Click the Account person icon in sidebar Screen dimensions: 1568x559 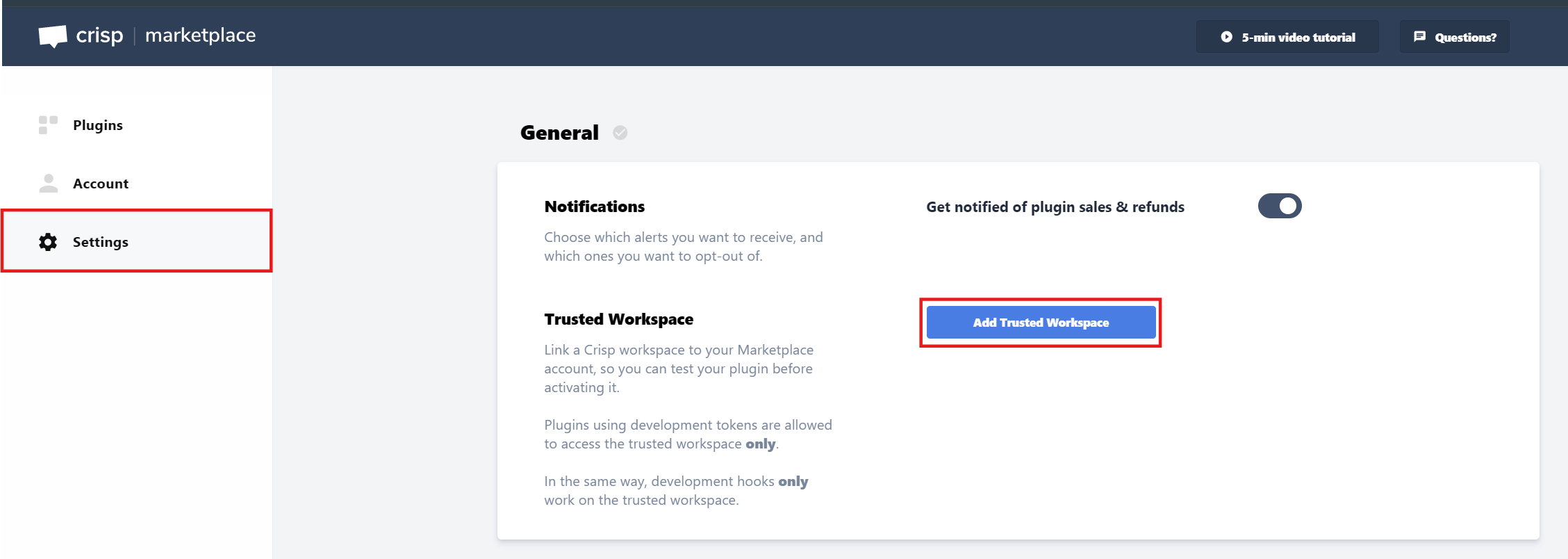pos(48,184)
